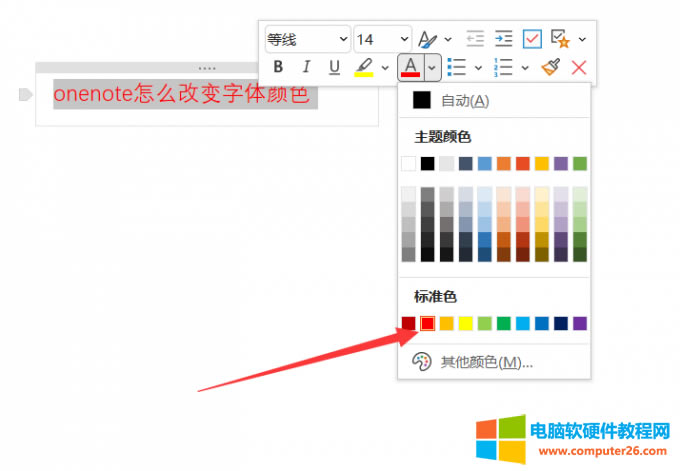Open the font size 14 combo box
The image size is (680, 471).
(x=382, y=39)
